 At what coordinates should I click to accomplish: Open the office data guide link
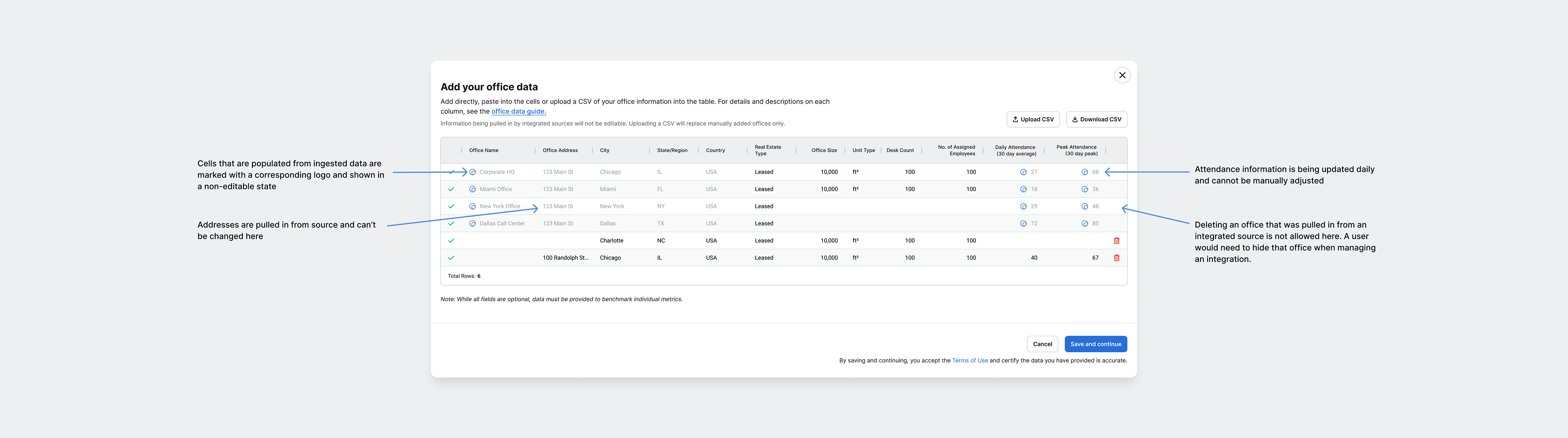click(x=519, y=112)
